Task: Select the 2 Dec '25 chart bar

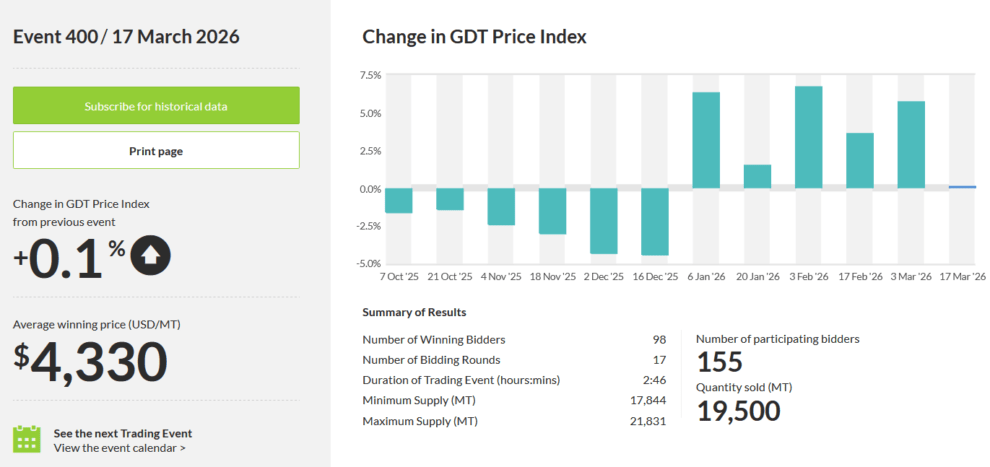Action: coord(603,221)
